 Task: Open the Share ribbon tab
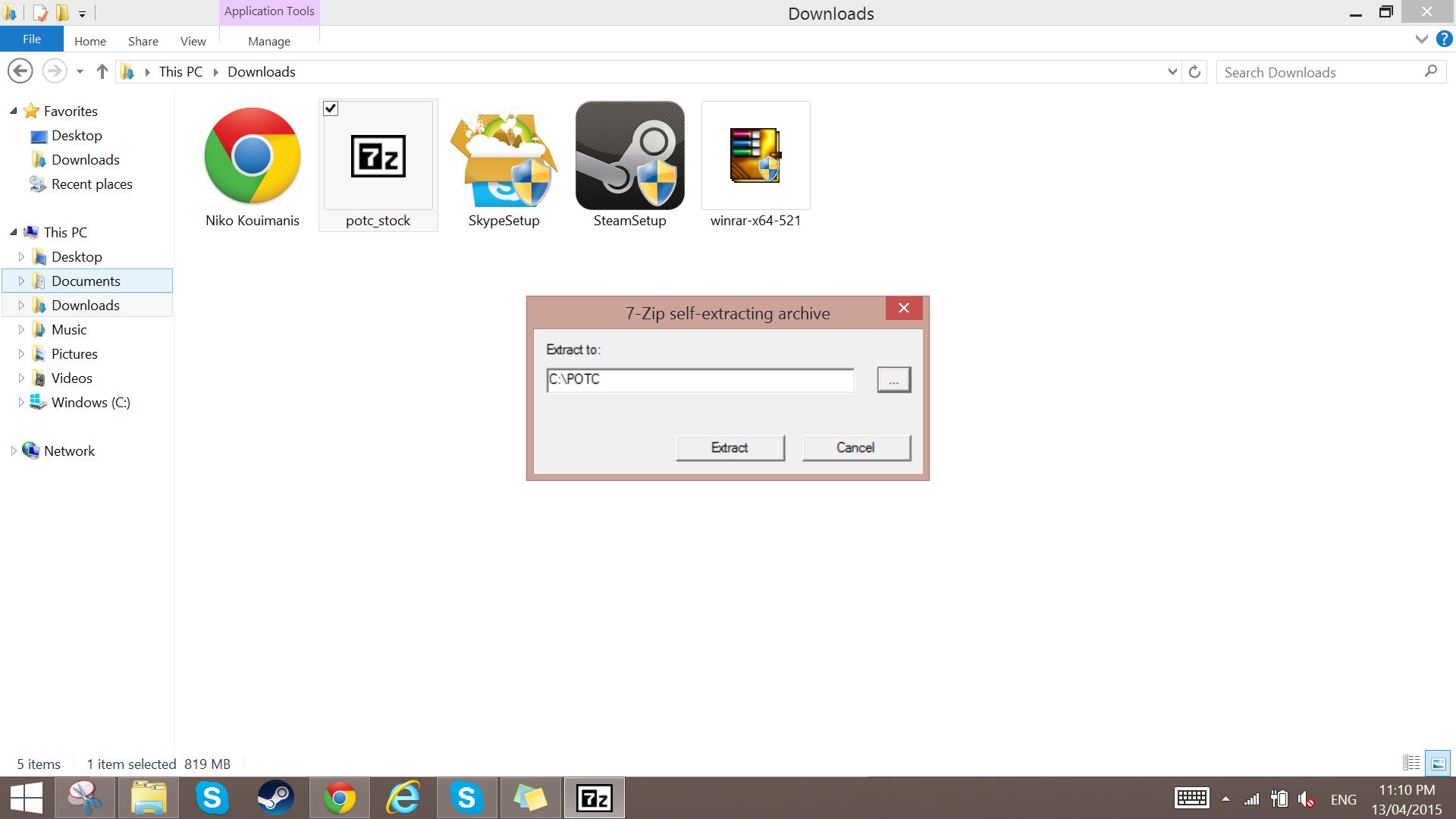click(143, 41)
